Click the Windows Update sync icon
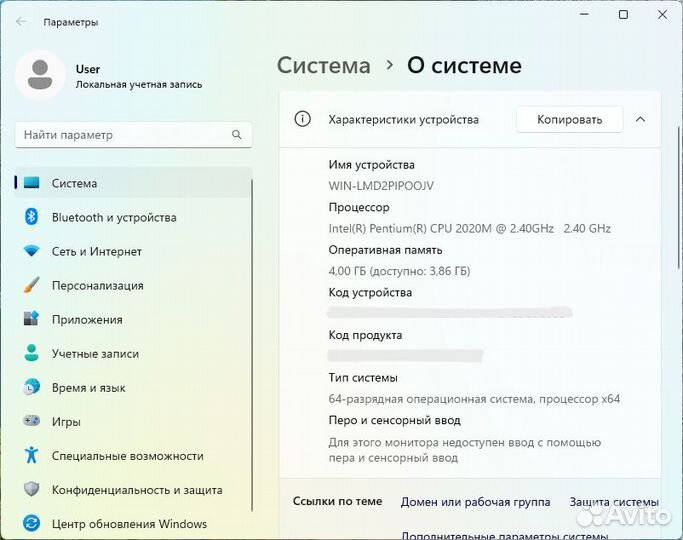Viewport: 683px width, 540px height. tap(31, 523)
